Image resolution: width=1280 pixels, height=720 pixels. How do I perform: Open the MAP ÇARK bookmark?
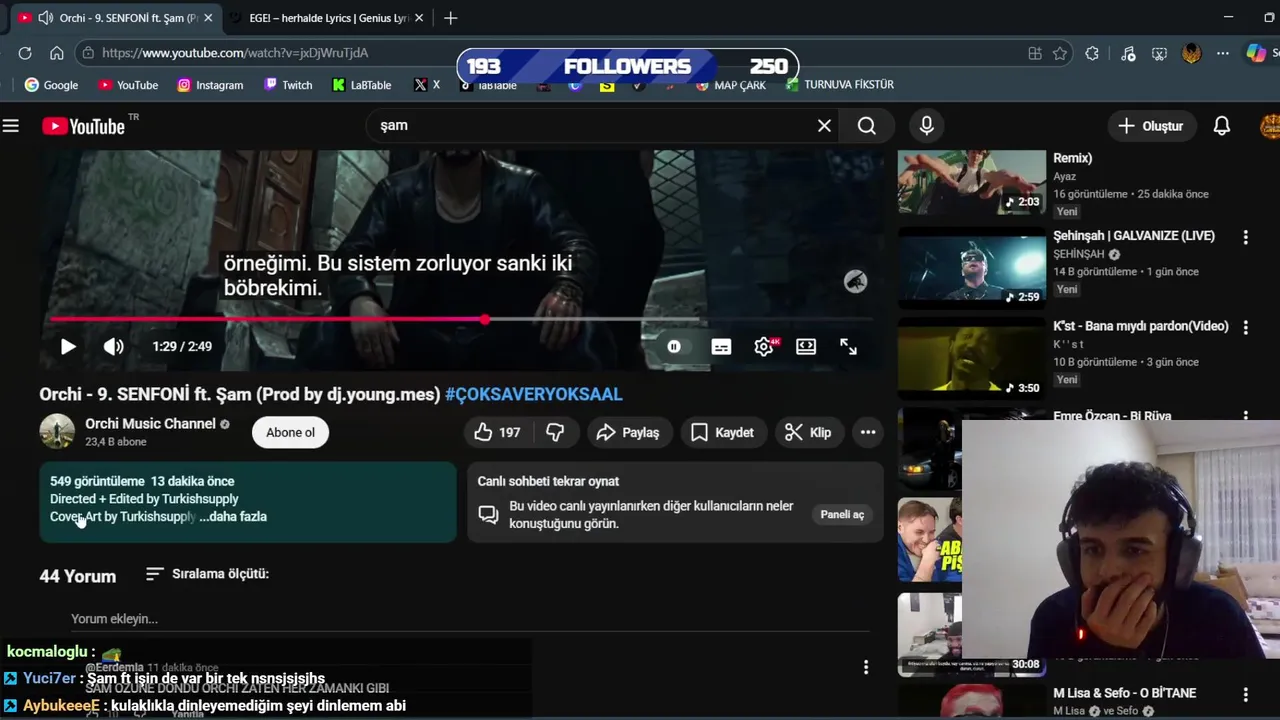pos(730,85)
